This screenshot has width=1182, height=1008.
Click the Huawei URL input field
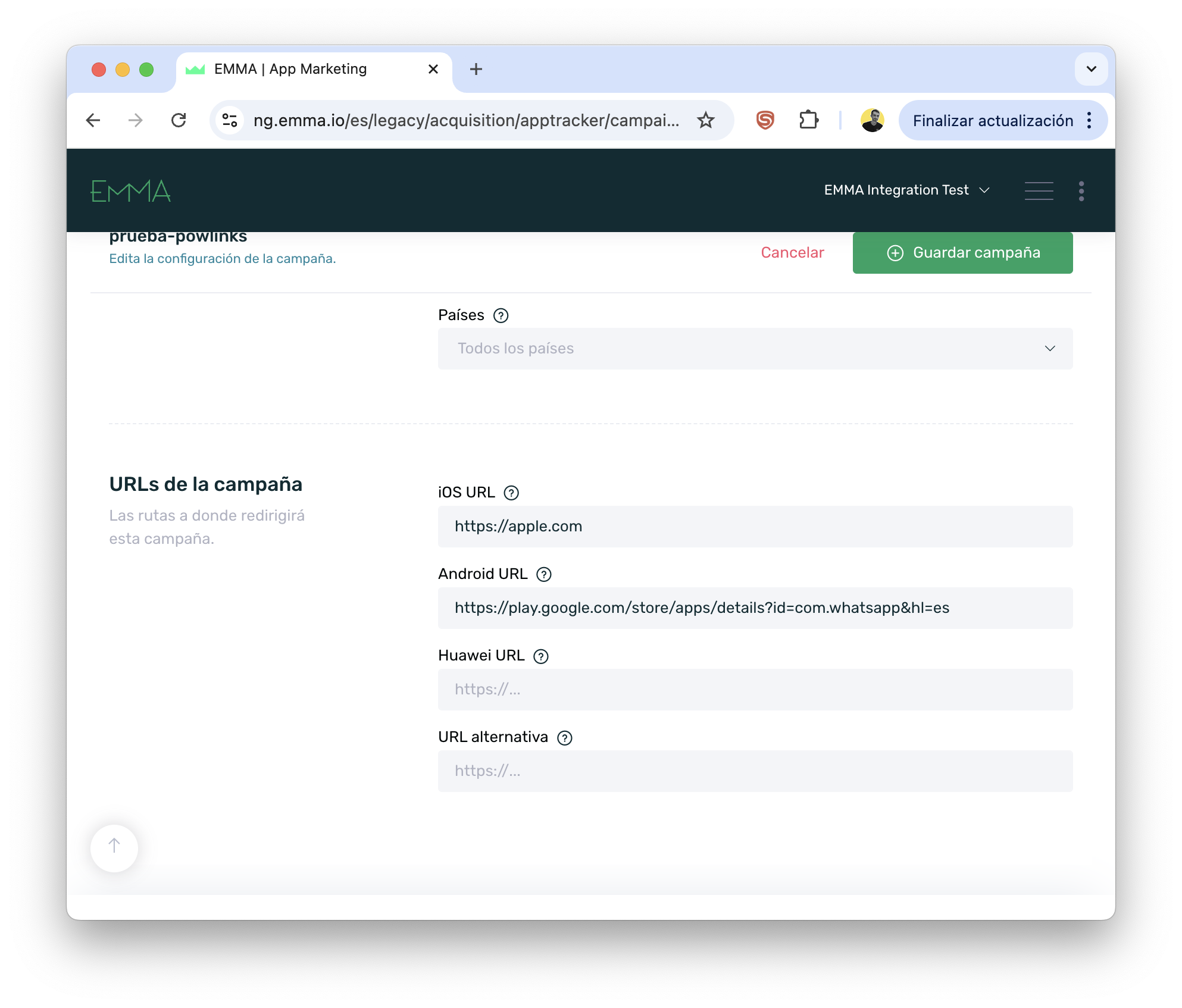pyautogui.click(x=755, y=690)
